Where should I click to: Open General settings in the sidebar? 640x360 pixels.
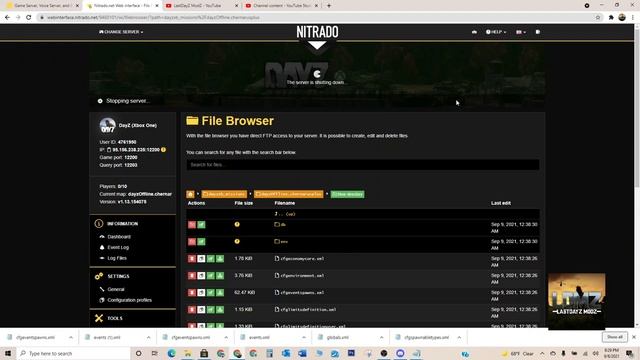[116, 289]
